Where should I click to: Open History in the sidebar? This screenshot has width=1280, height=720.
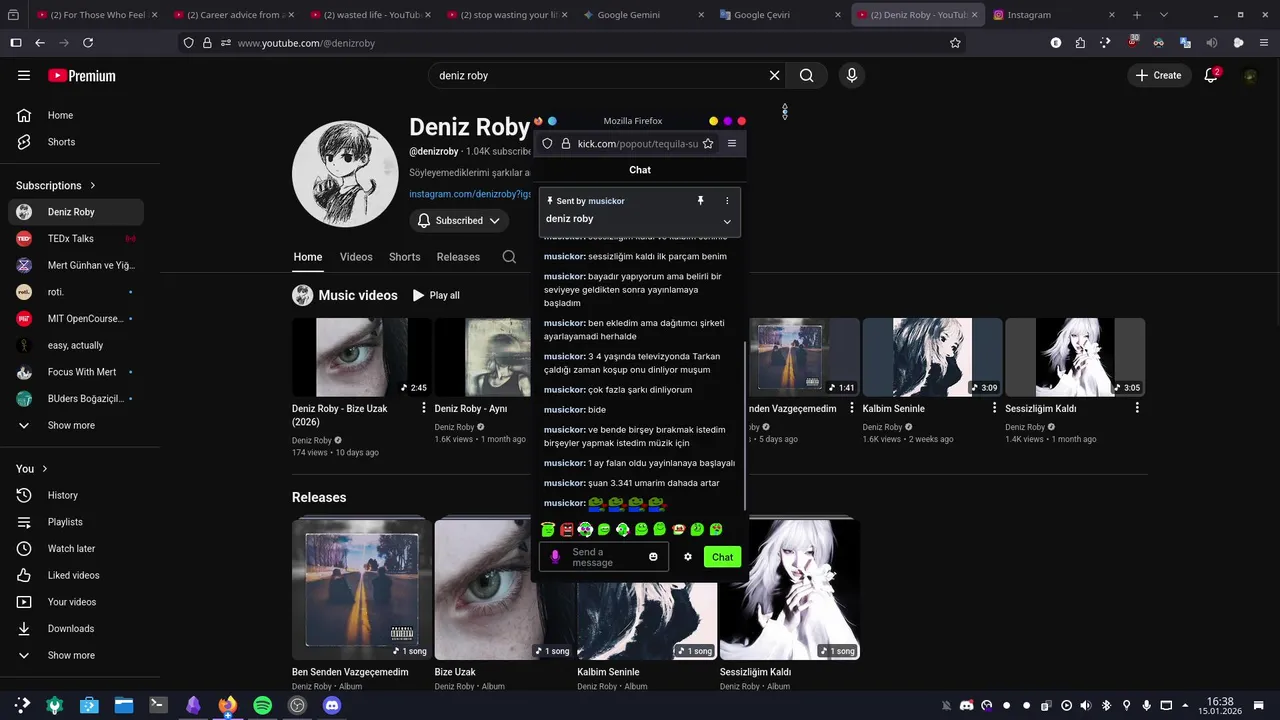(x=76, y=495)
